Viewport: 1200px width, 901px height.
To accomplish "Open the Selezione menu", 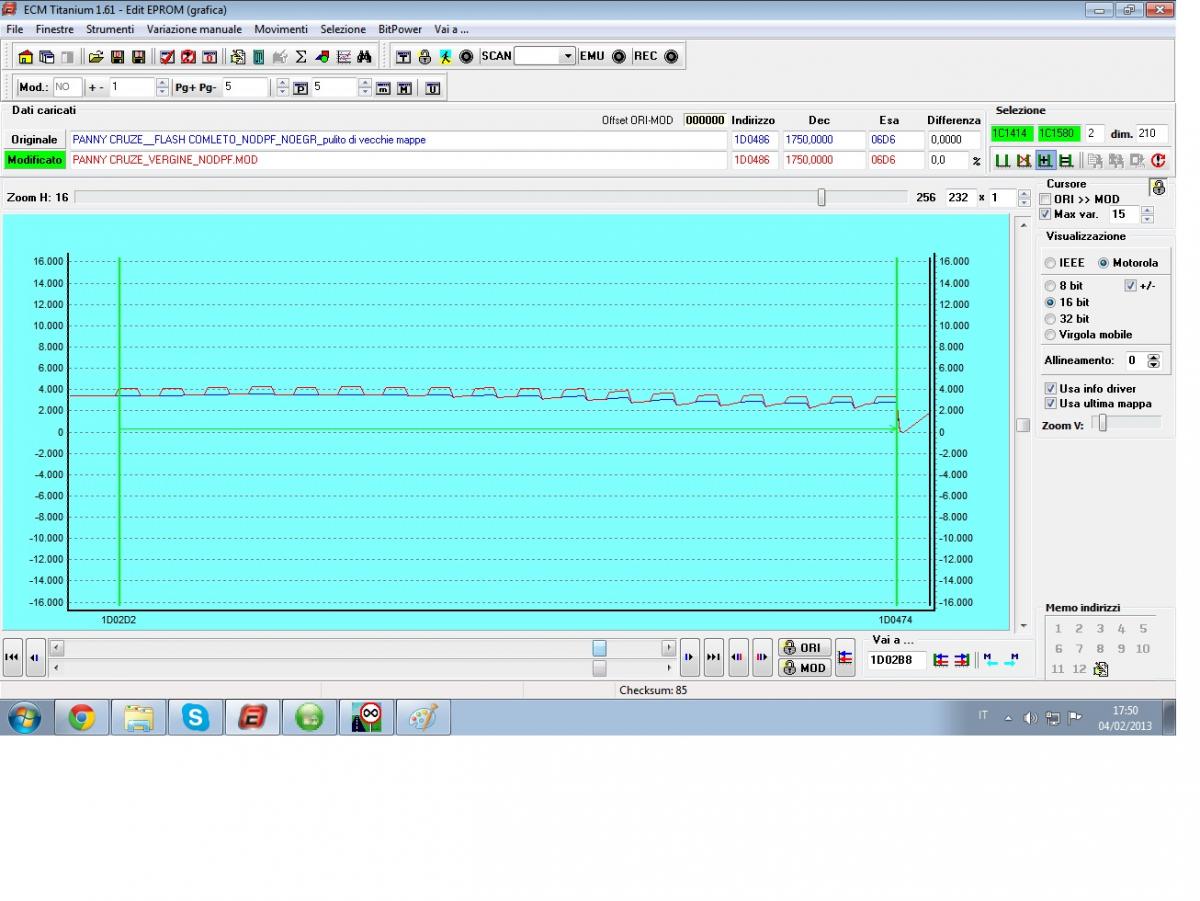I will [343, 29].
